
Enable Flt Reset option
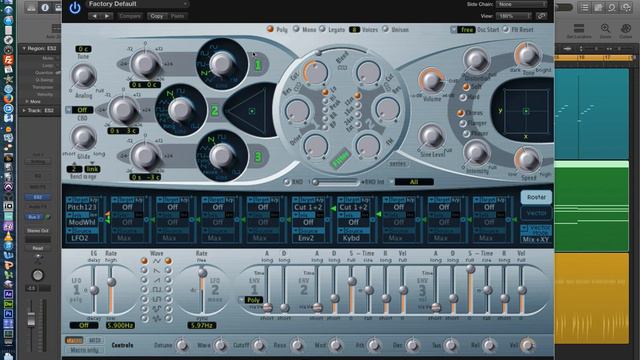505,29
